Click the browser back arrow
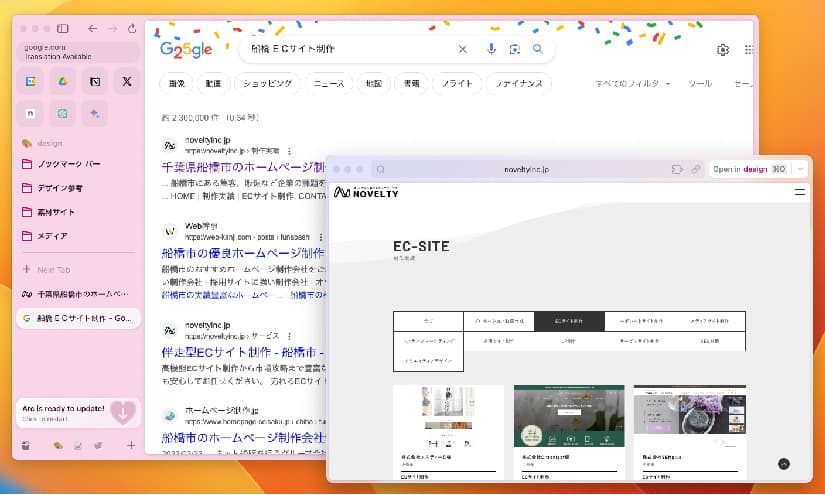Image resolution: width=825 pixels, height=495 pixels. coord(93,29)
